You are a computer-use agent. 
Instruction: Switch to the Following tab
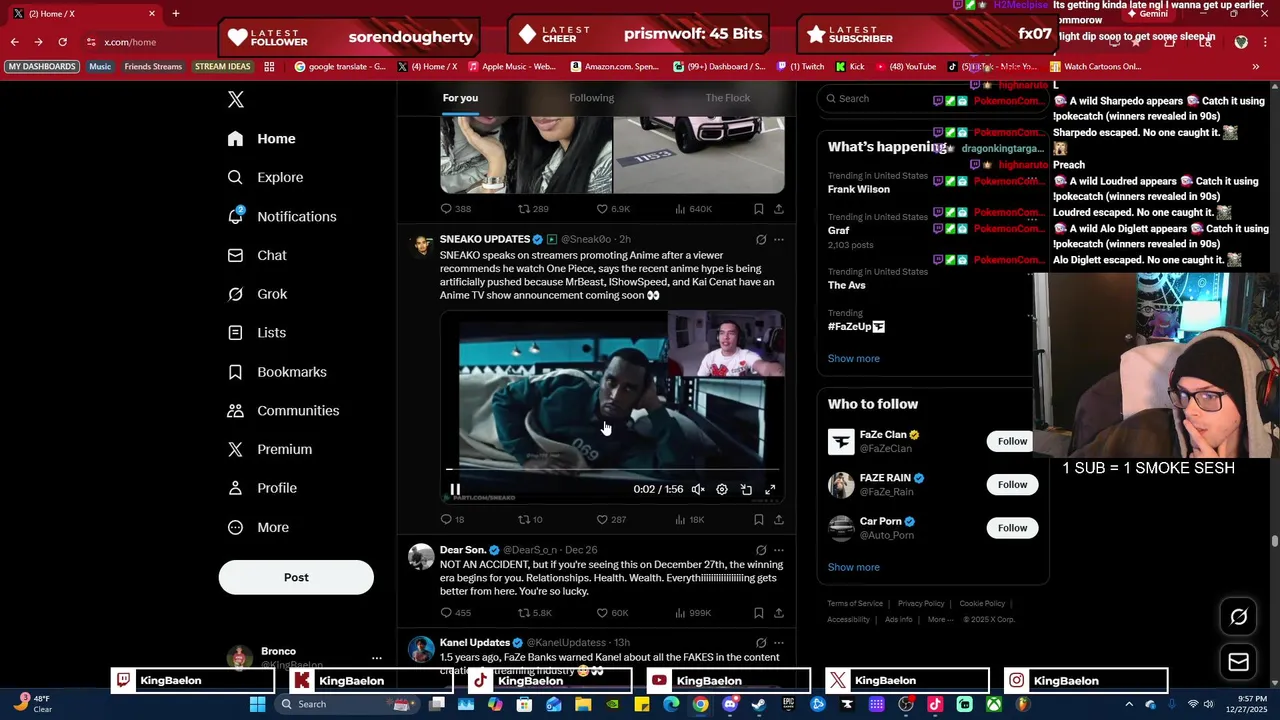tap(592, 98)
